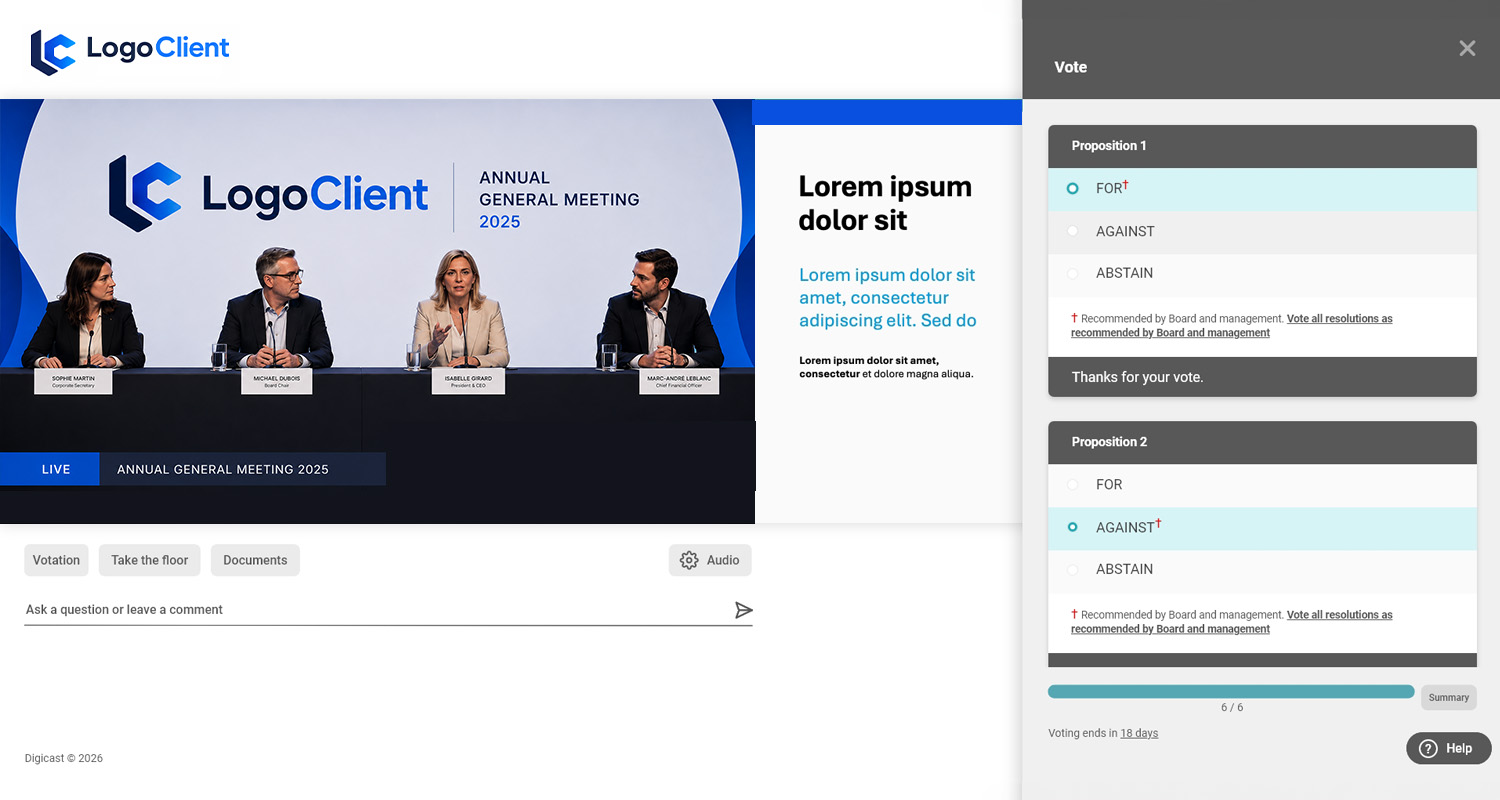The image size is (1500, 800).
Task: Open the Votation button
Action: click(x=56, y=560)
